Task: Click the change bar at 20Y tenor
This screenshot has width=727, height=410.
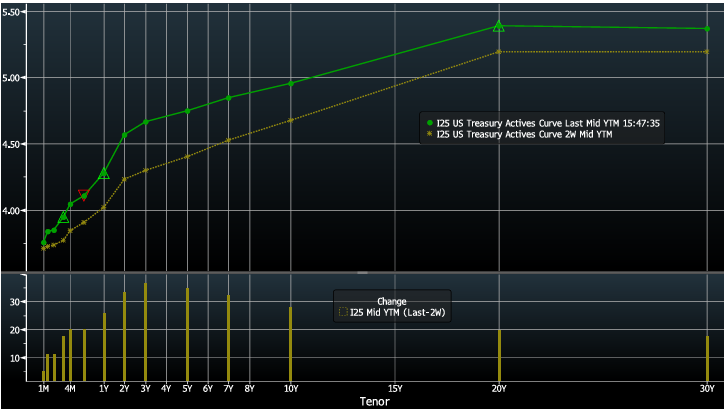Action: coord(499,356)
